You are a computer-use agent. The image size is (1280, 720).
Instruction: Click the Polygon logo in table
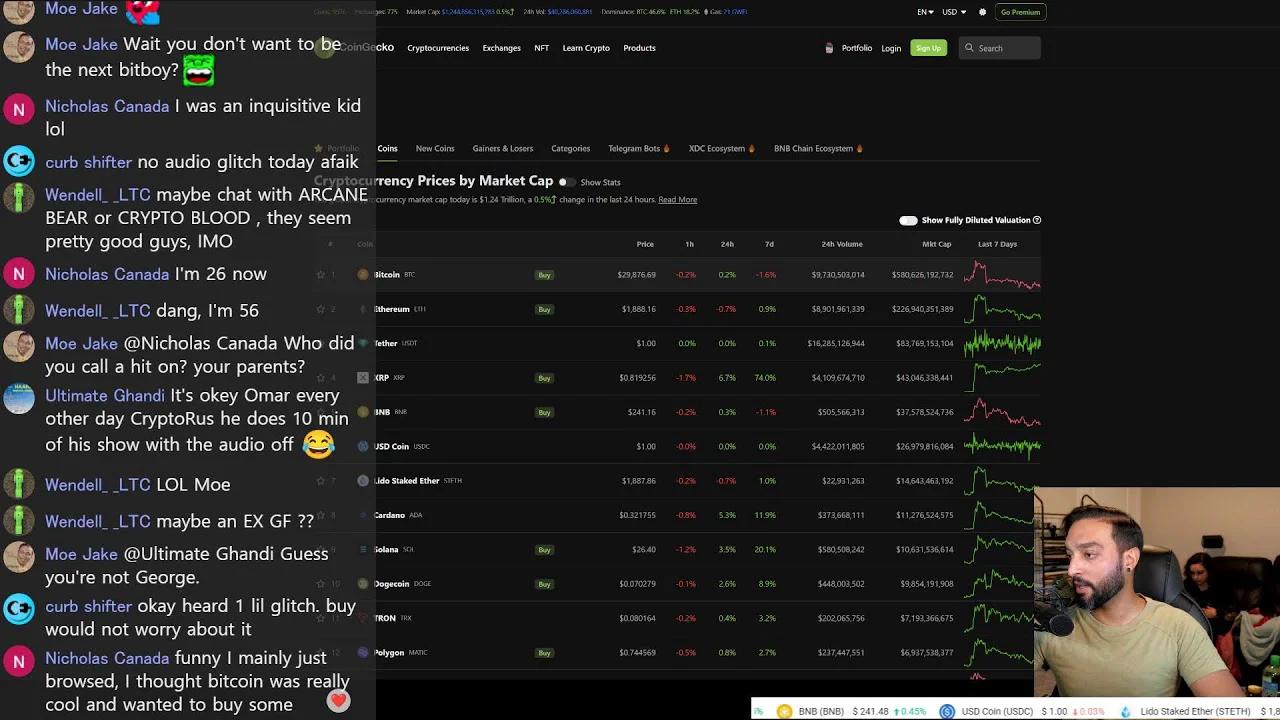pyautogui.click(x=363, y=653)
